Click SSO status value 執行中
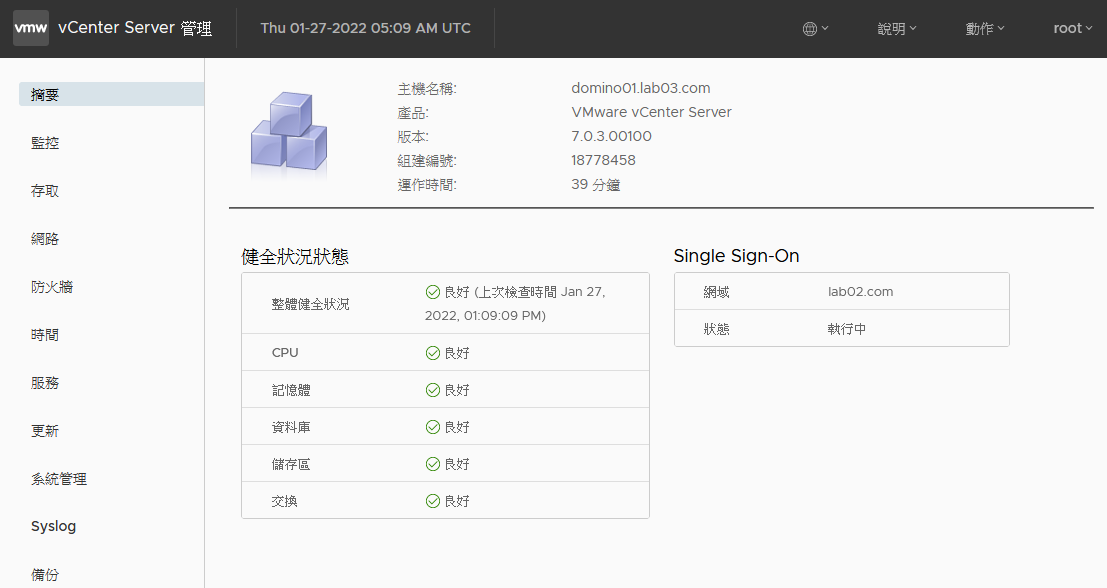The width and height of the screenshot is (1107, 588). click(x=846, y=329)
